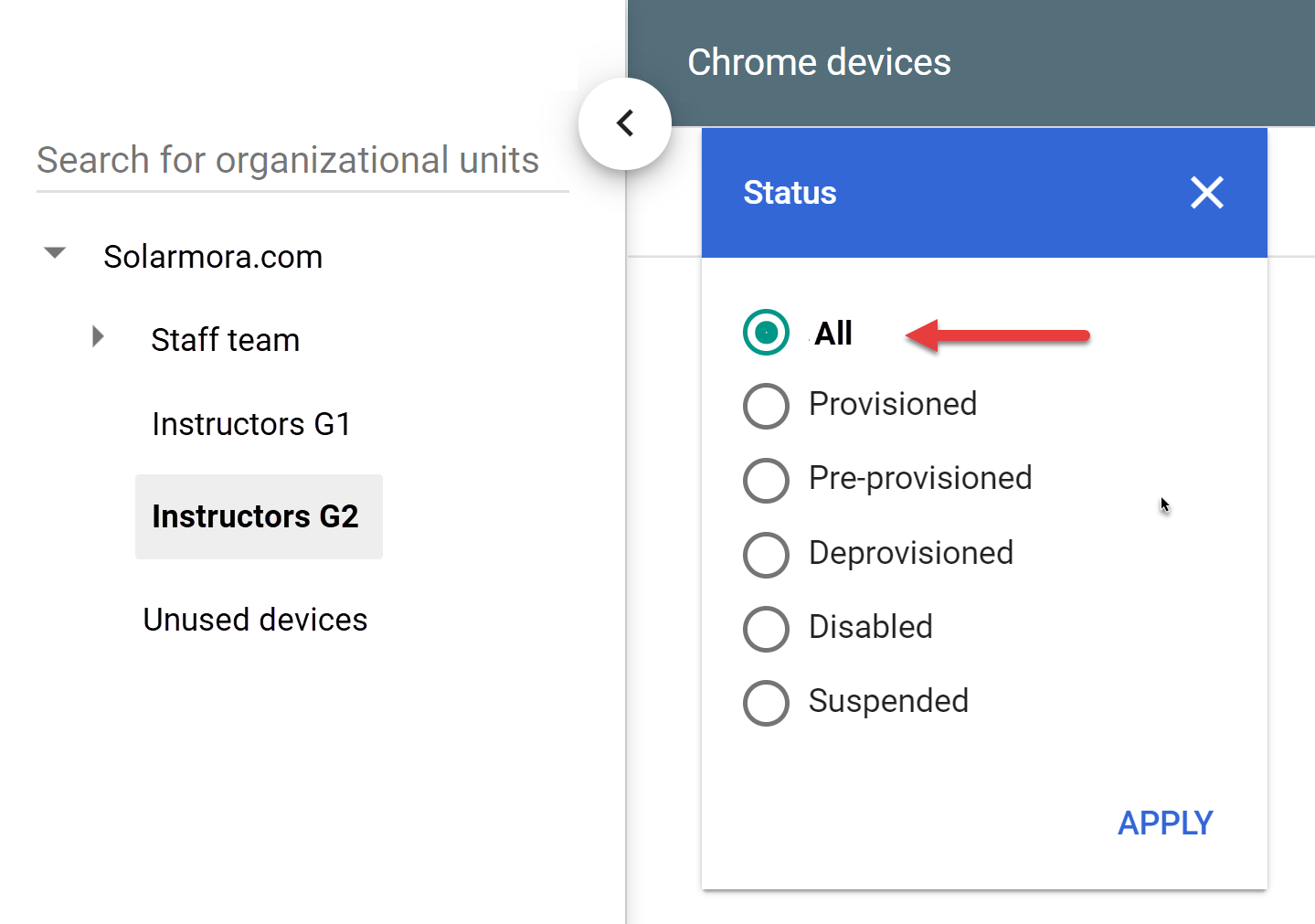Choose the Suspended status radio button
The width and height of the screenshot is (1315, 924).
click(766, 703)
